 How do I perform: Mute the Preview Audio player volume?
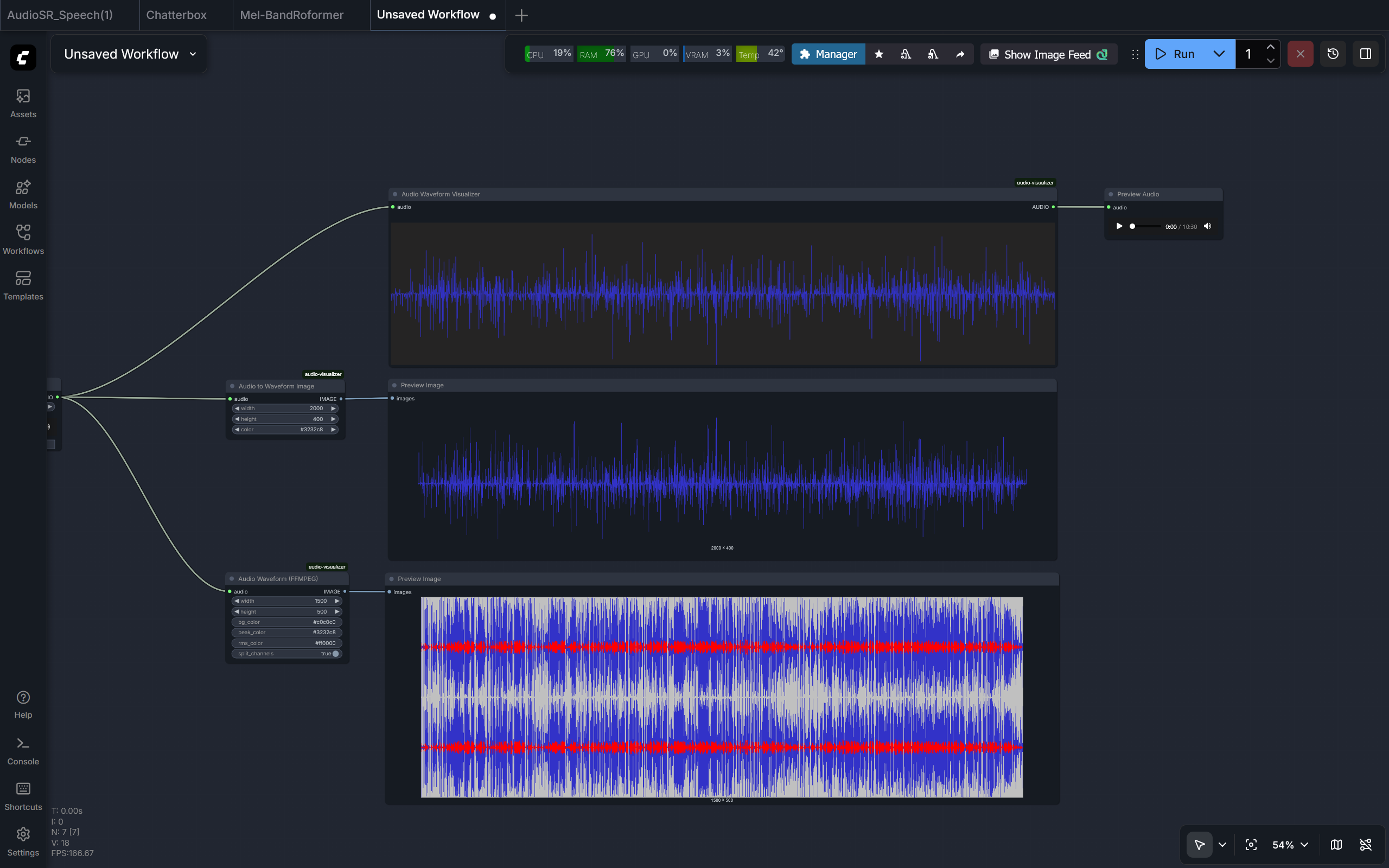click(1207, 226)
